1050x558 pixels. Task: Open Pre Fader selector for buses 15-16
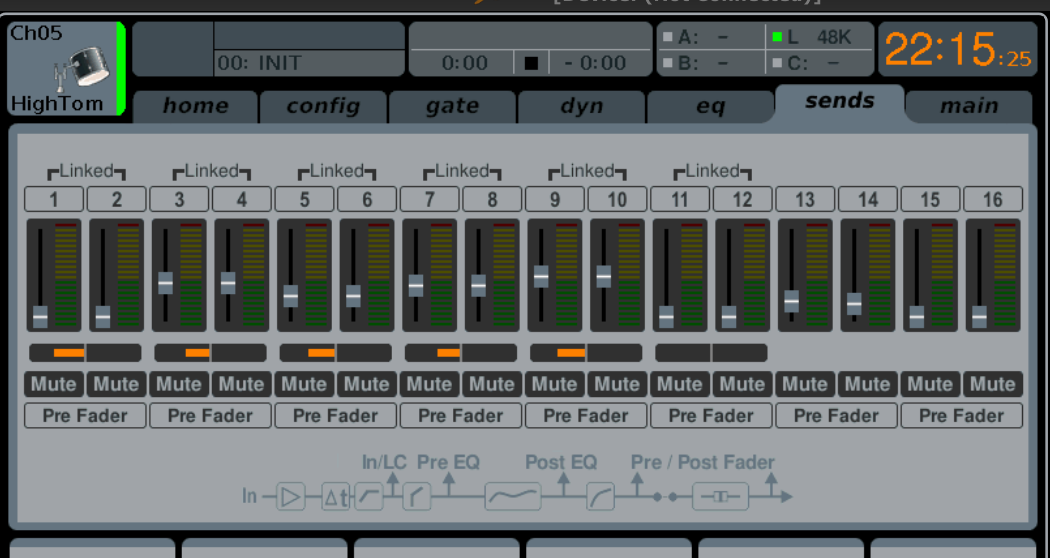point(962,416)
